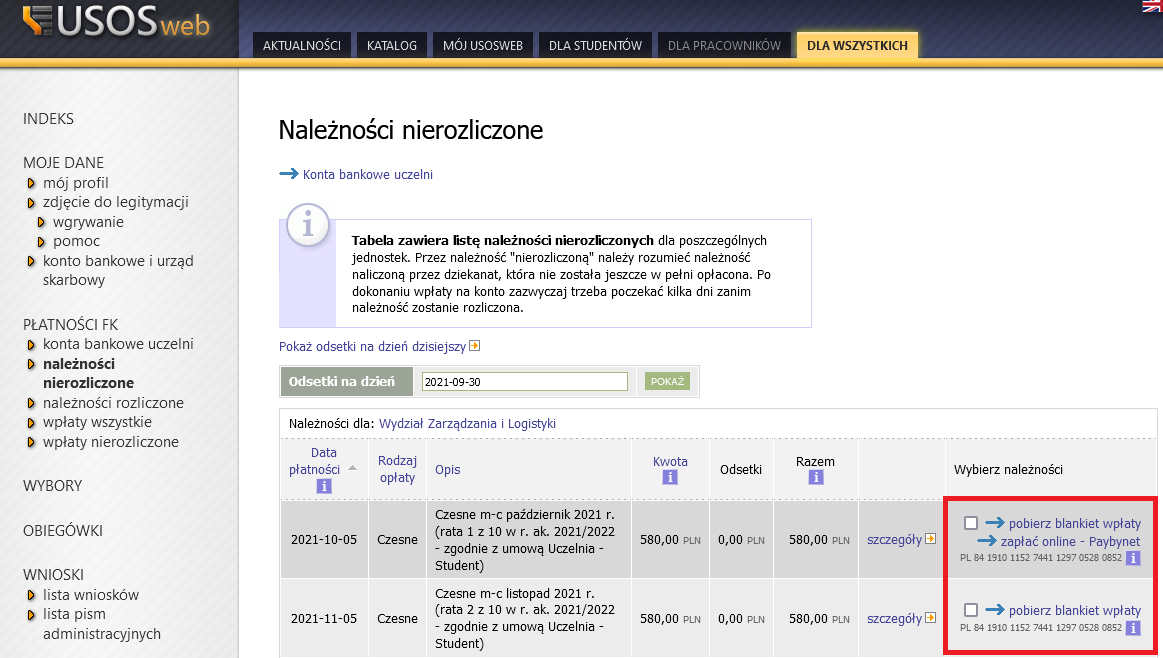Image resolution: width=1163 pixels, height=658 pixels.
Task: Tick checkbox for October 2021 tuition
Action: pos(970,523)
